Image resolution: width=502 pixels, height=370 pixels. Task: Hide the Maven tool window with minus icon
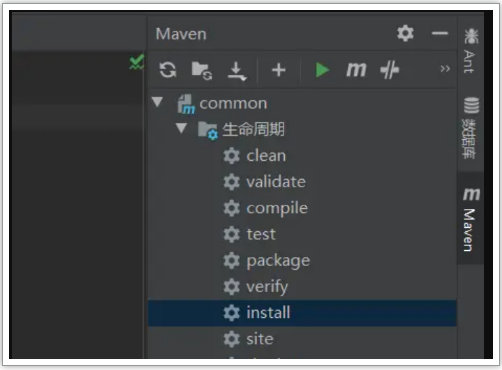click(x=440, y=33)
